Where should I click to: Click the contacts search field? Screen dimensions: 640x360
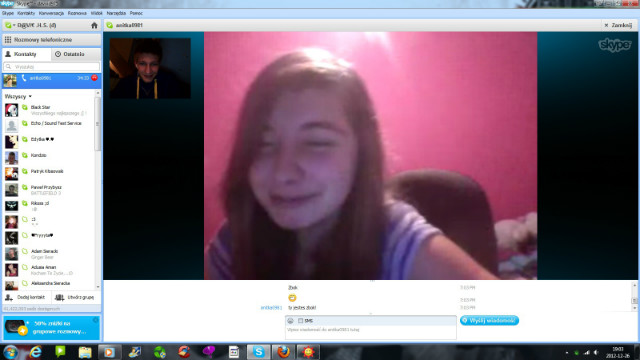(x=51, y=67)
